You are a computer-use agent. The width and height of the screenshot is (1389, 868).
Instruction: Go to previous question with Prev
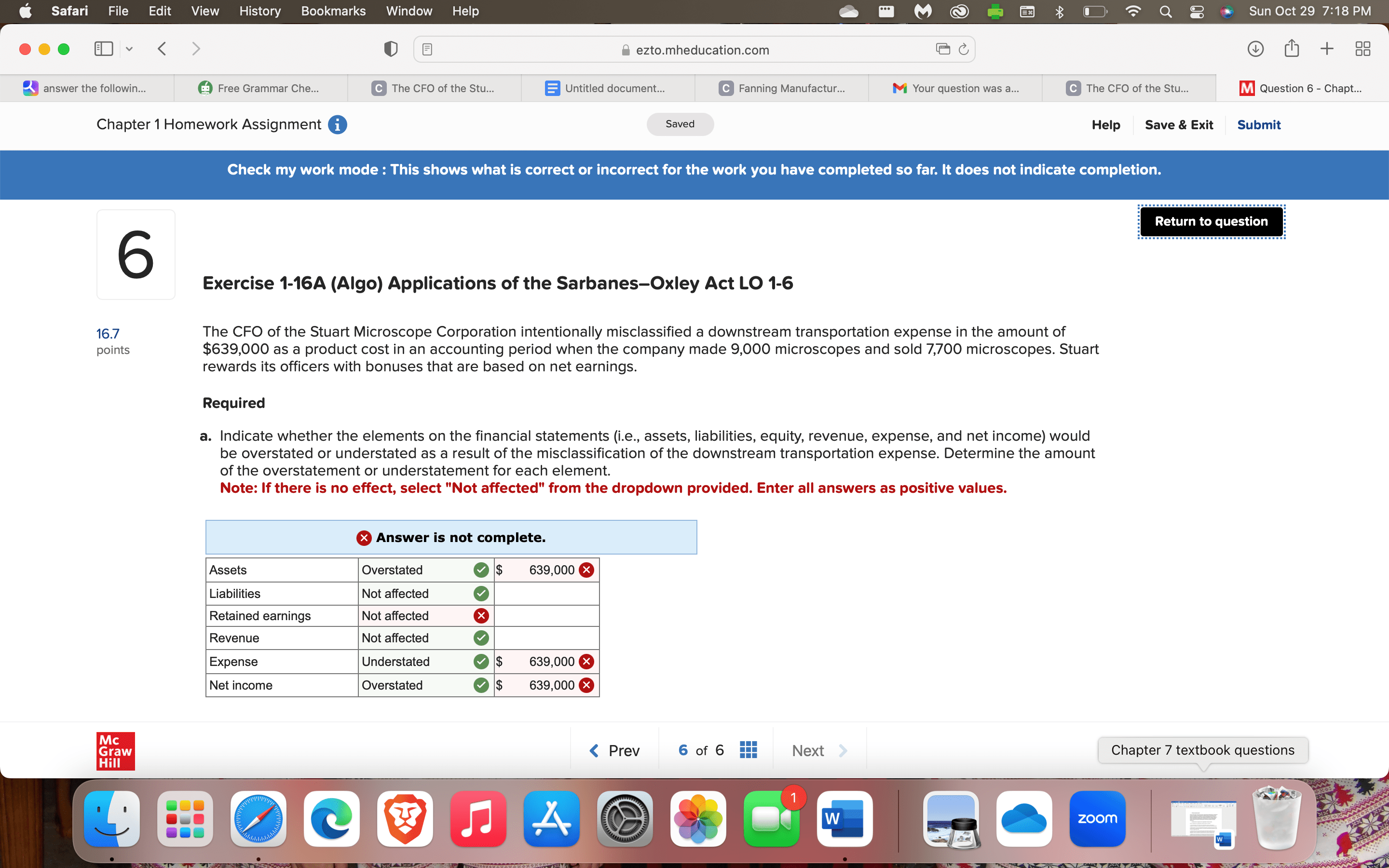coord(615,750)
